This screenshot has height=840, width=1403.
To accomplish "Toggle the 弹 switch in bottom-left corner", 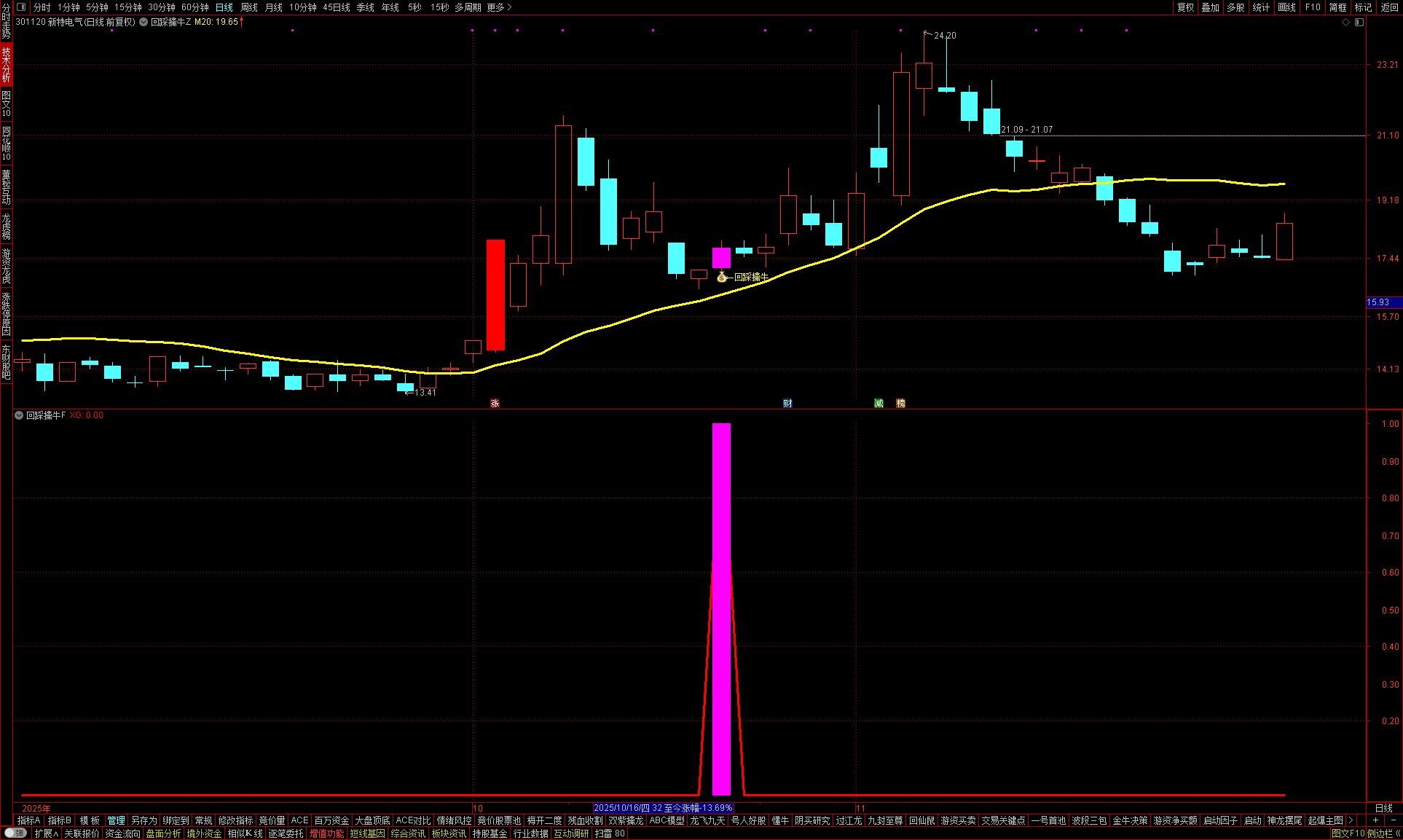I will click(15, 833).
